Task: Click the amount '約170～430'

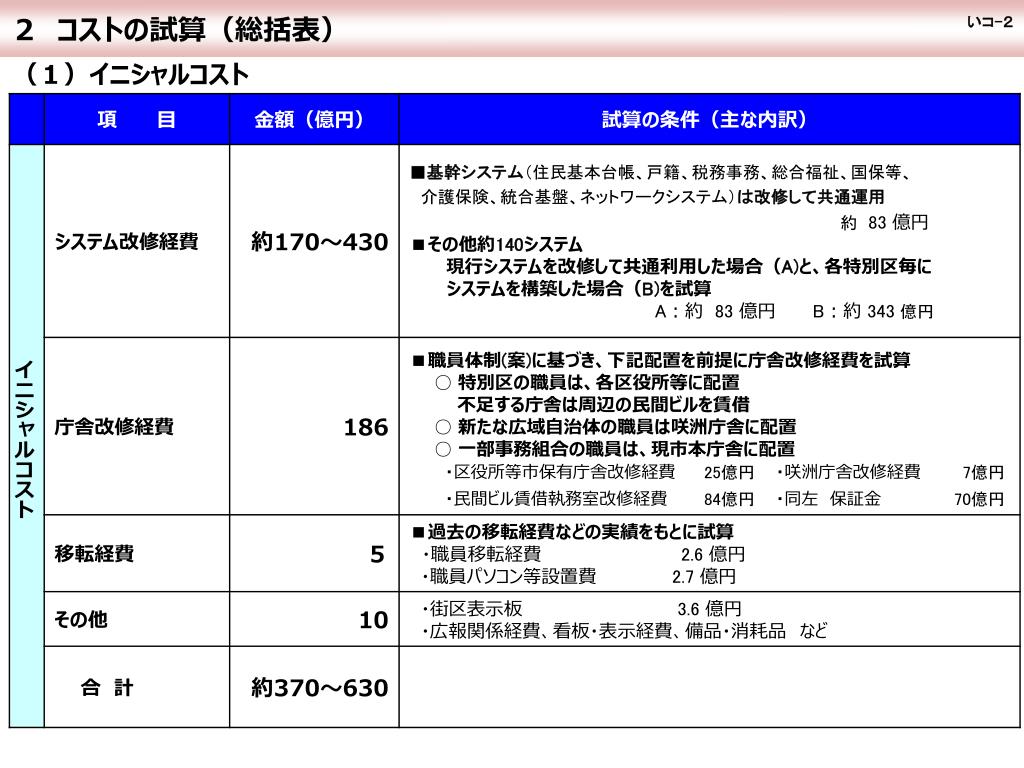Action: [x=320, y=242]
